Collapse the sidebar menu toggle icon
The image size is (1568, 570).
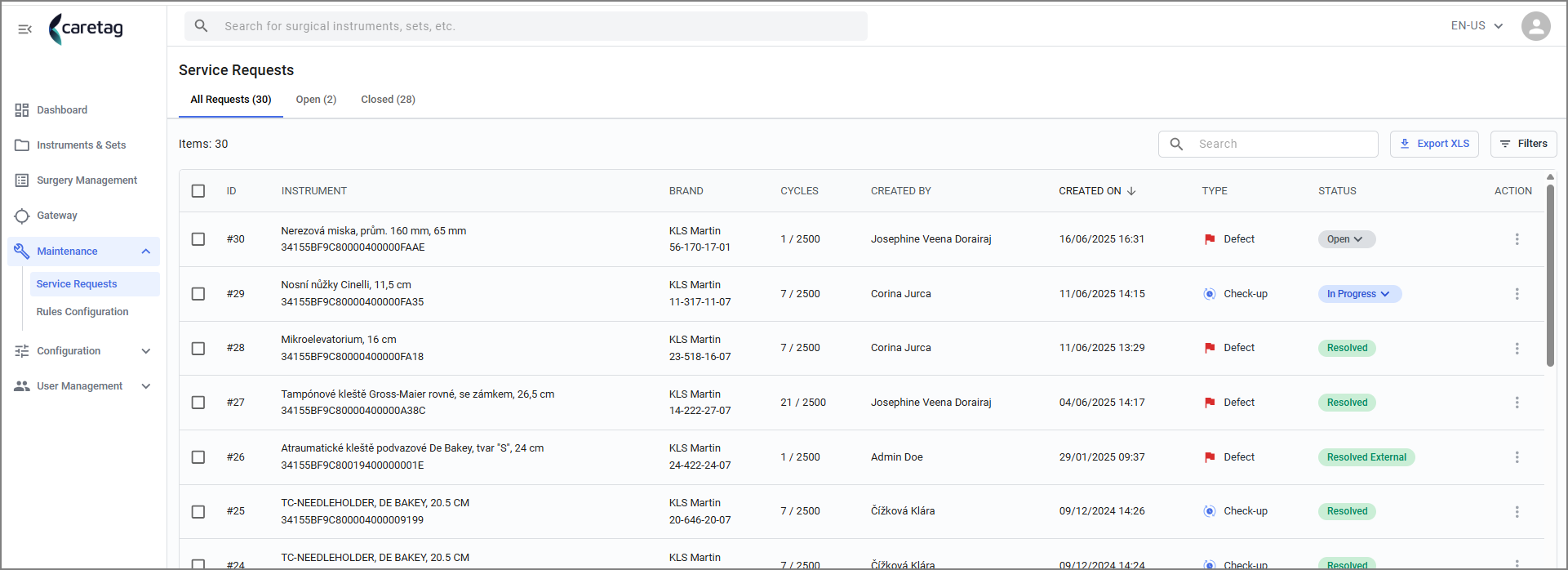click(24, 29)
